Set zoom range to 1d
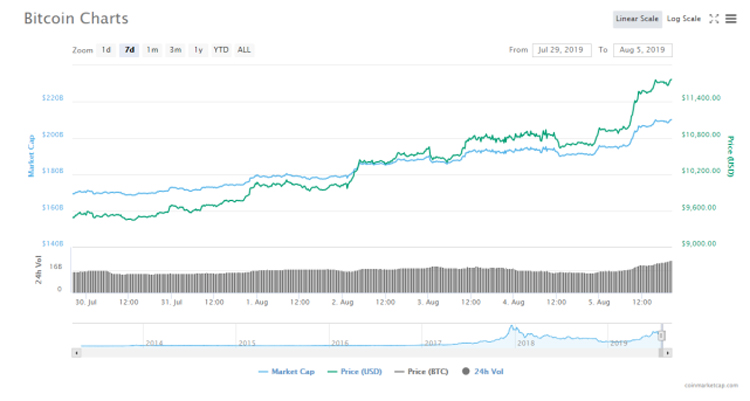The width and height of the screenshot is (750, 401). point(106,50)
